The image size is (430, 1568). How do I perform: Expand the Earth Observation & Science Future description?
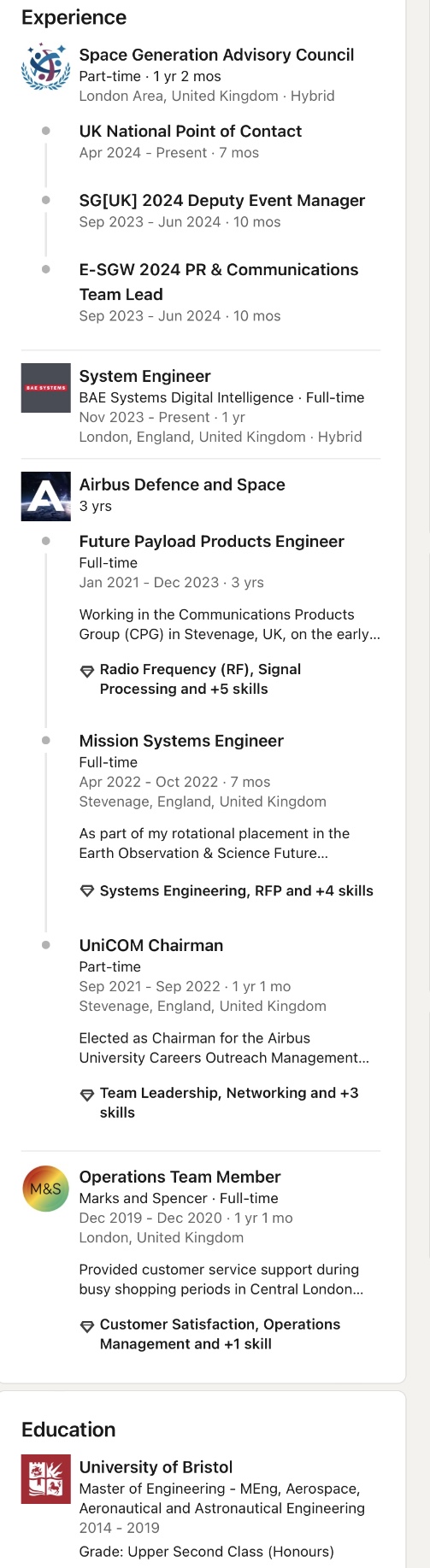tap(215, 843)
